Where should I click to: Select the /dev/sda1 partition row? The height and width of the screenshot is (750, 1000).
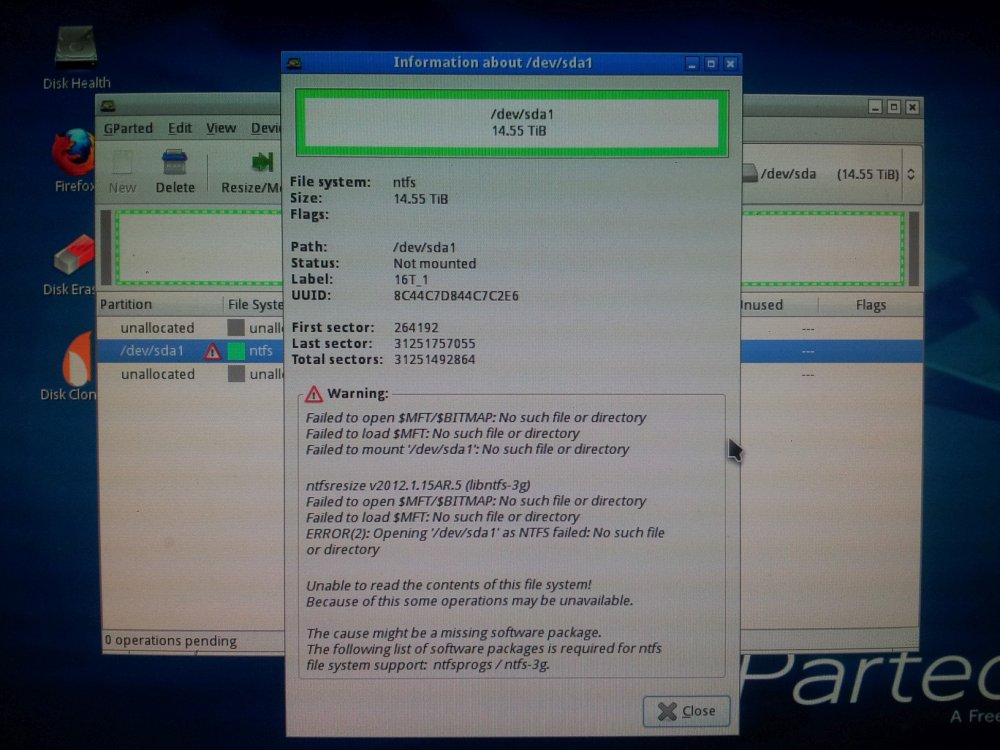pos(152,351)
